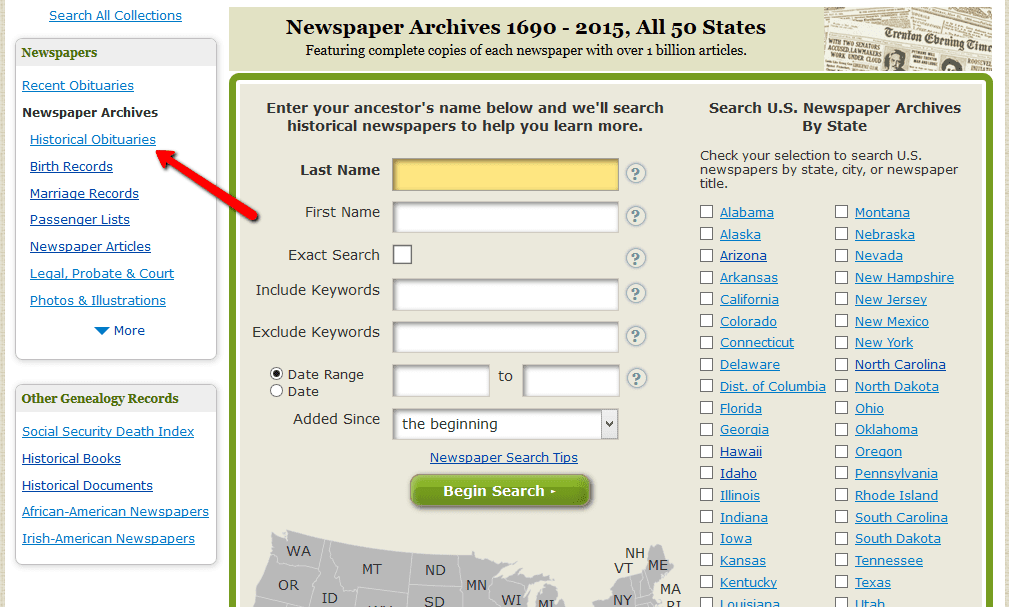Check the California state checkbox
1009x607 pixels.
coord(707,299)
